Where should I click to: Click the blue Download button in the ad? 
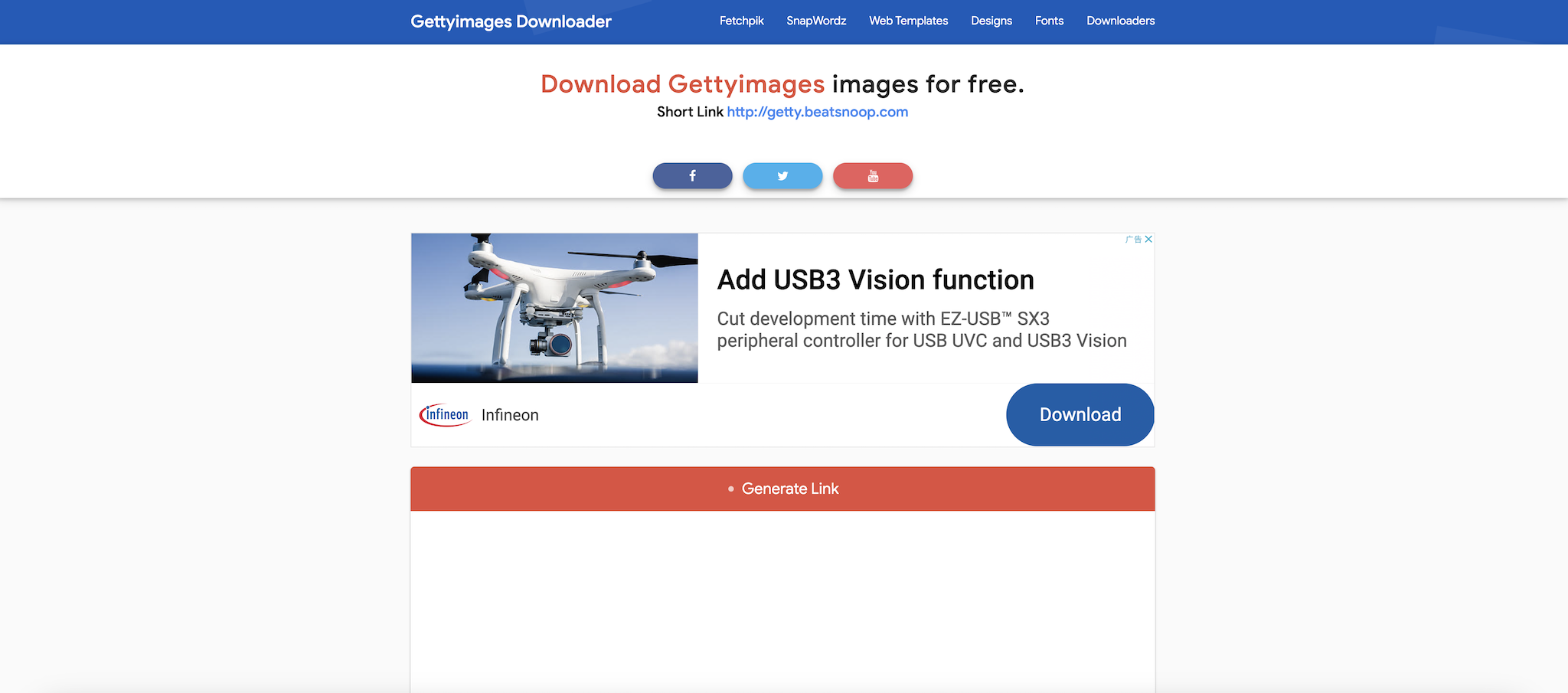click(1080, 414)
